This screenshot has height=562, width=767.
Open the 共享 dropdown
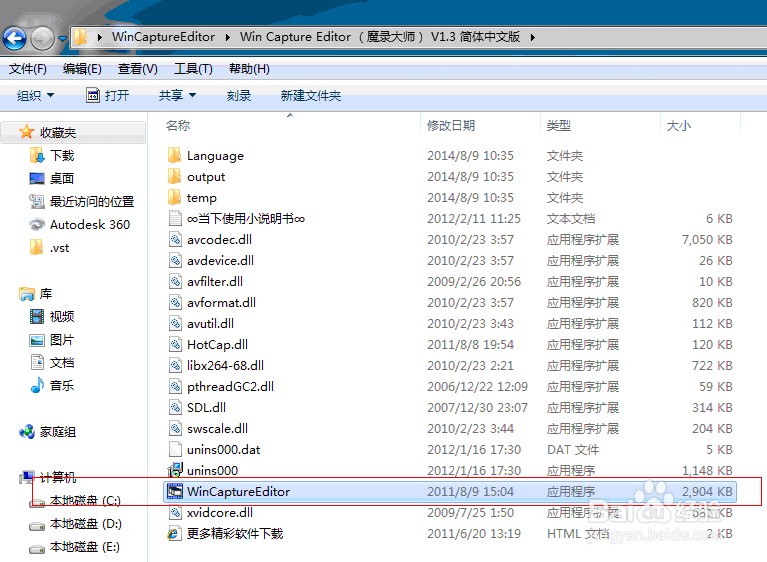pyautogui.click(x=177, y=95)
